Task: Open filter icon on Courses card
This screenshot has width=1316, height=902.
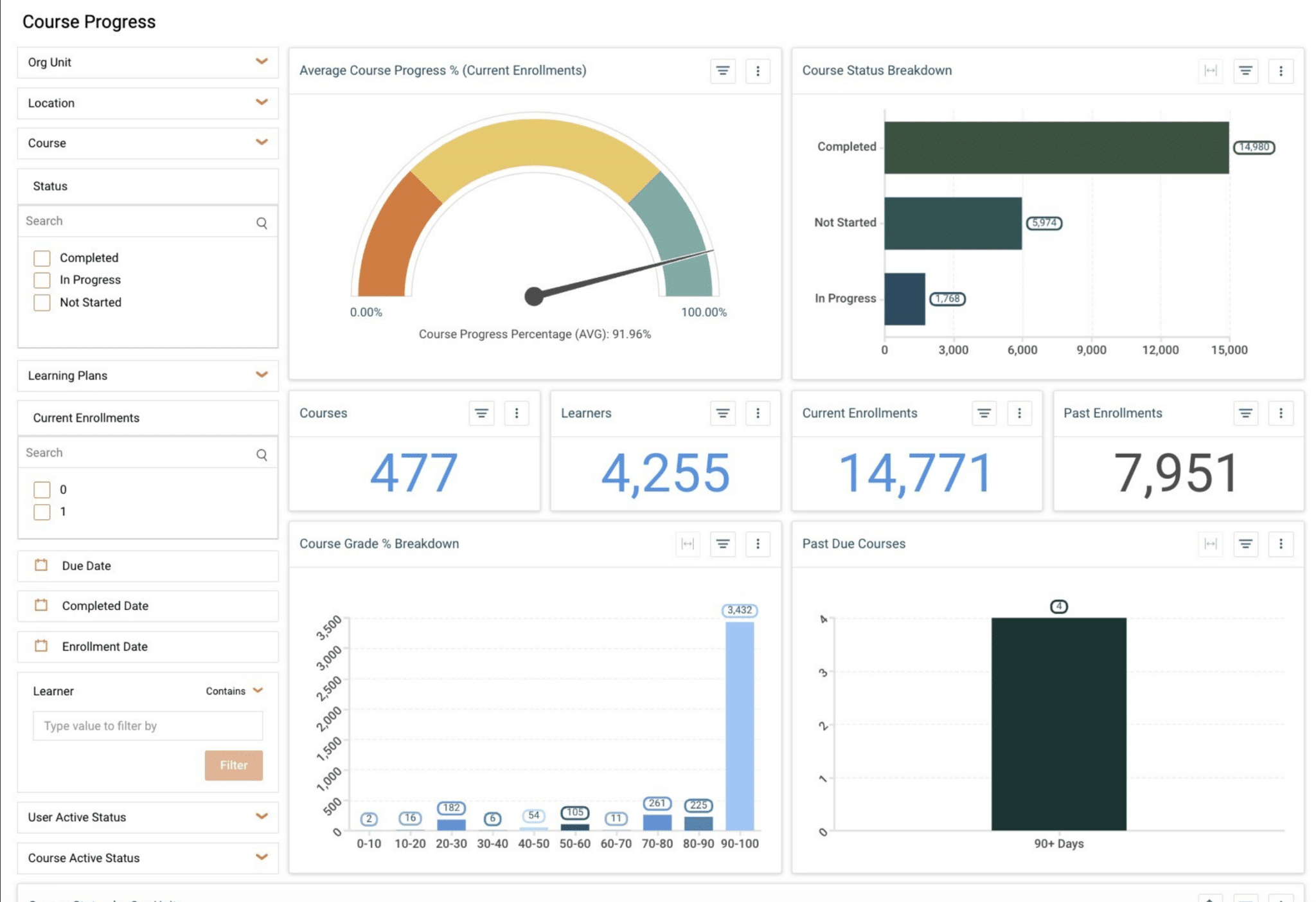Action: point(481,413)
